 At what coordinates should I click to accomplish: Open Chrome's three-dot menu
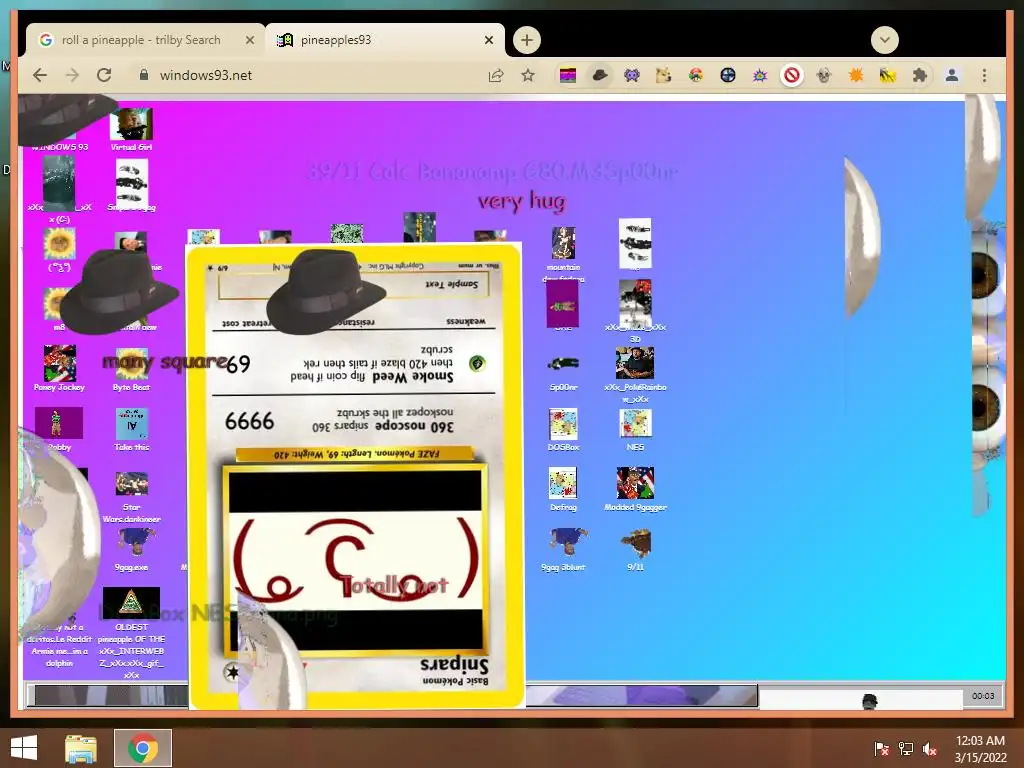coord(984,76)
